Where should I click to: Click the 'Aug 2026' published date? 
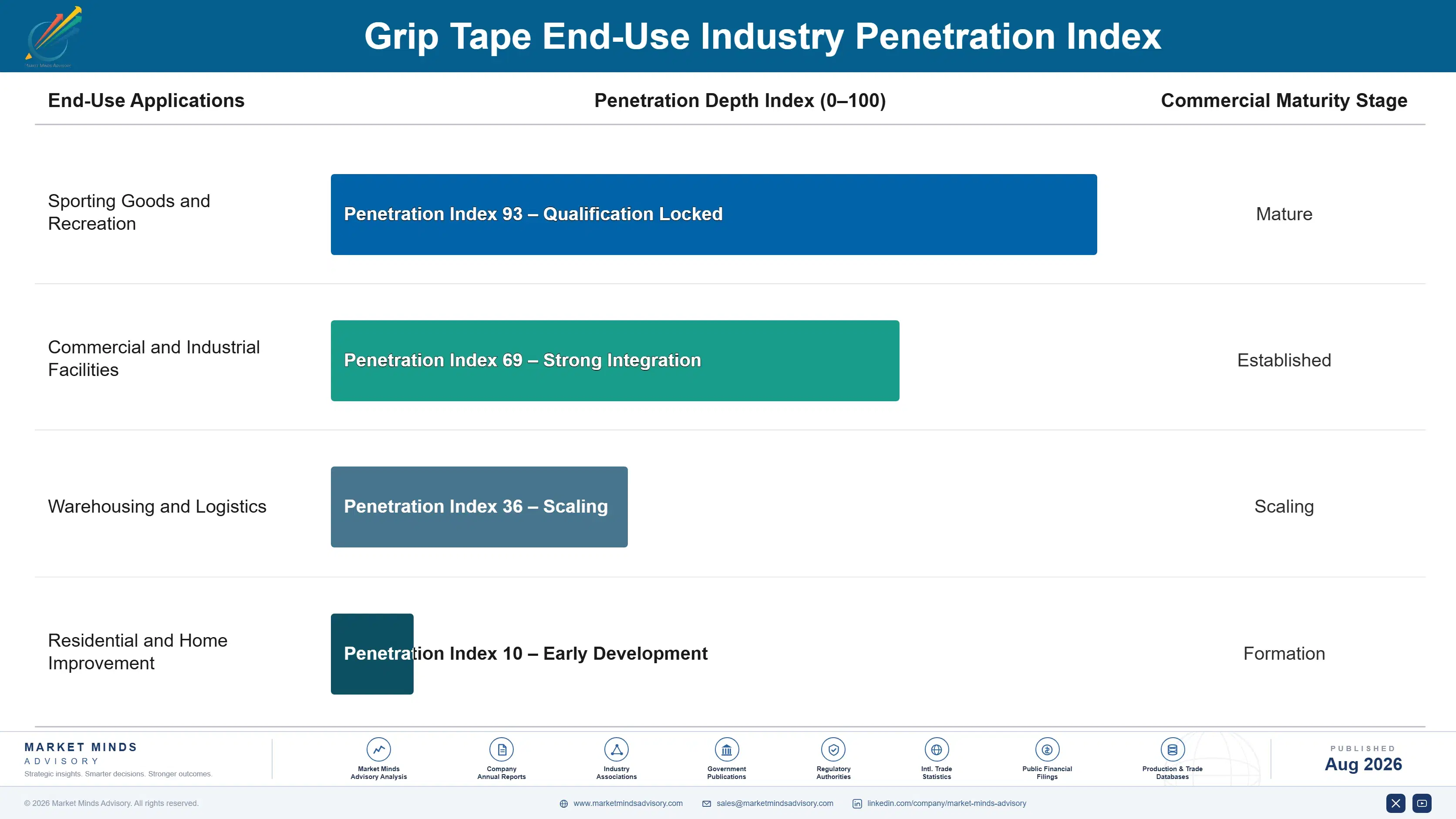coord(1363,764)
